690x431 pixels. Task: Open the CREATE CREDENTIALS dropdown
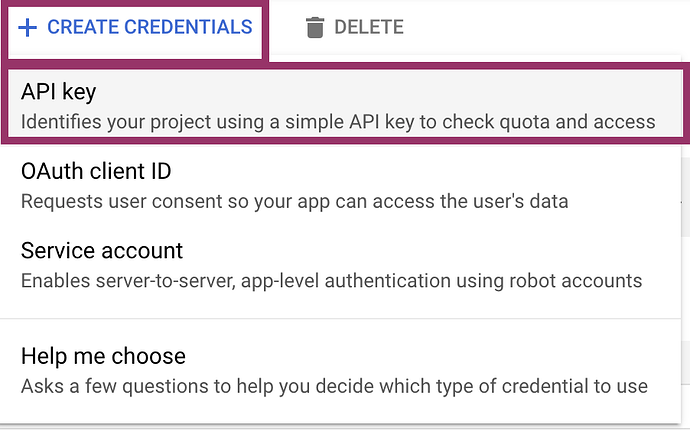click(136, 28)
